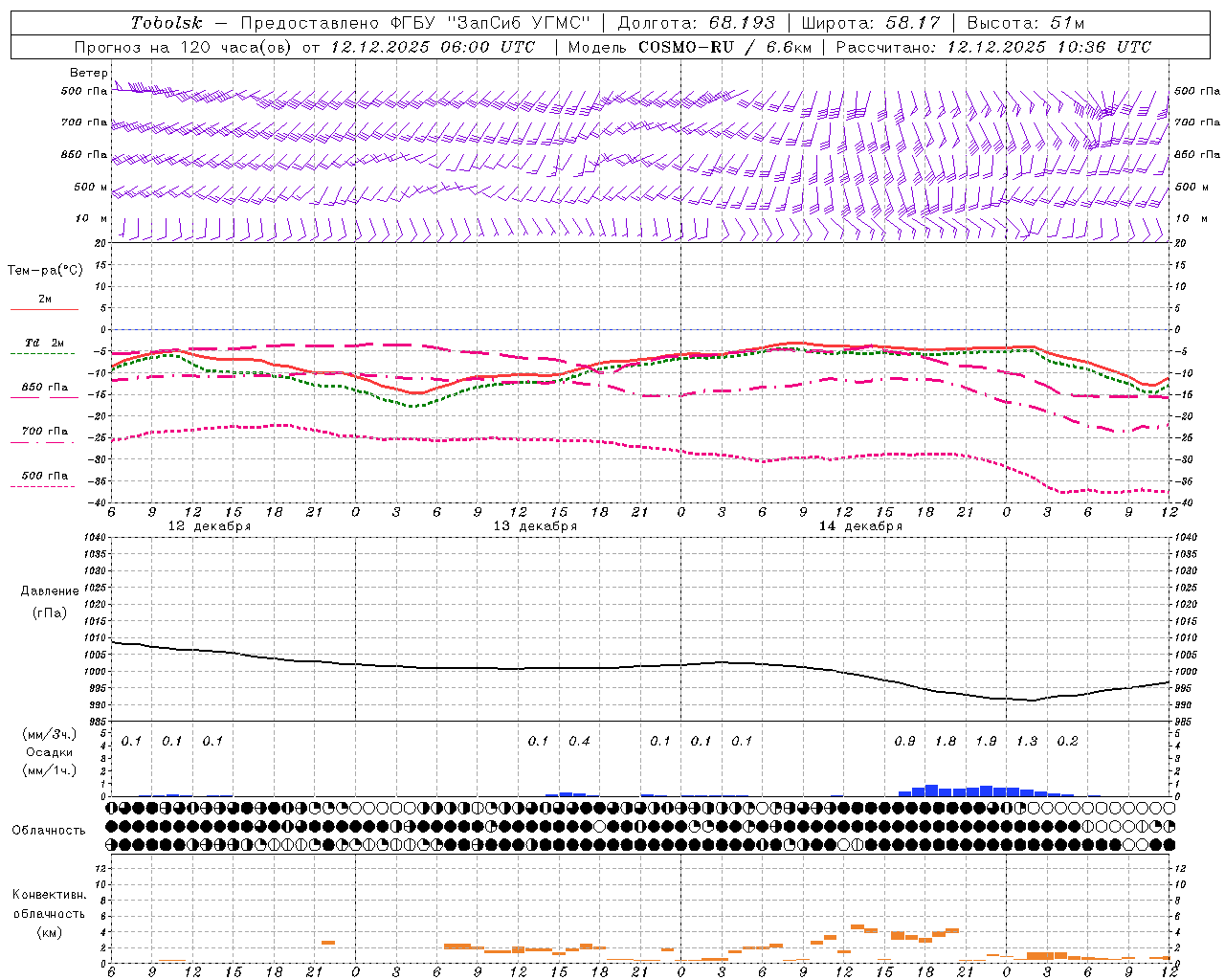Click the station name Tobolsk in header
The height and width of the screenshot is (980, 1225).
tap(167, 23)
